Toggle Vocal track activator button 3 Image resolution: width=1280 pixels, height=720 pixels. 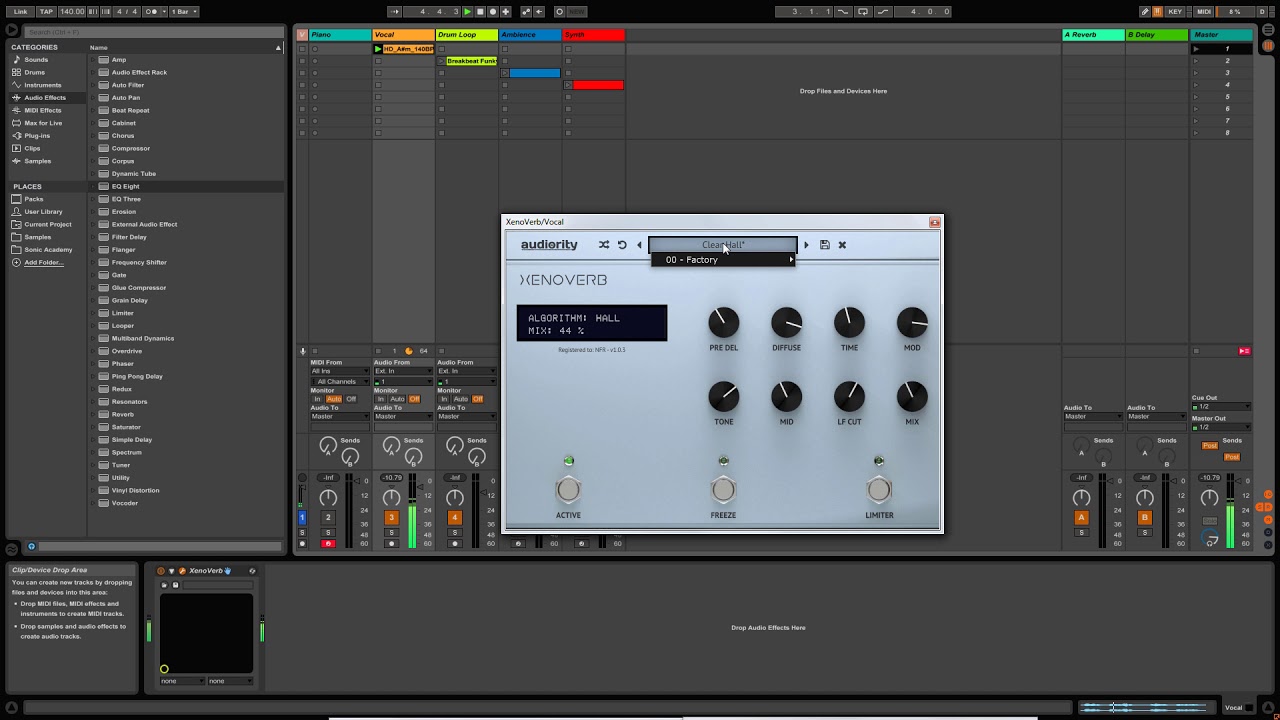tap(391, 517)
